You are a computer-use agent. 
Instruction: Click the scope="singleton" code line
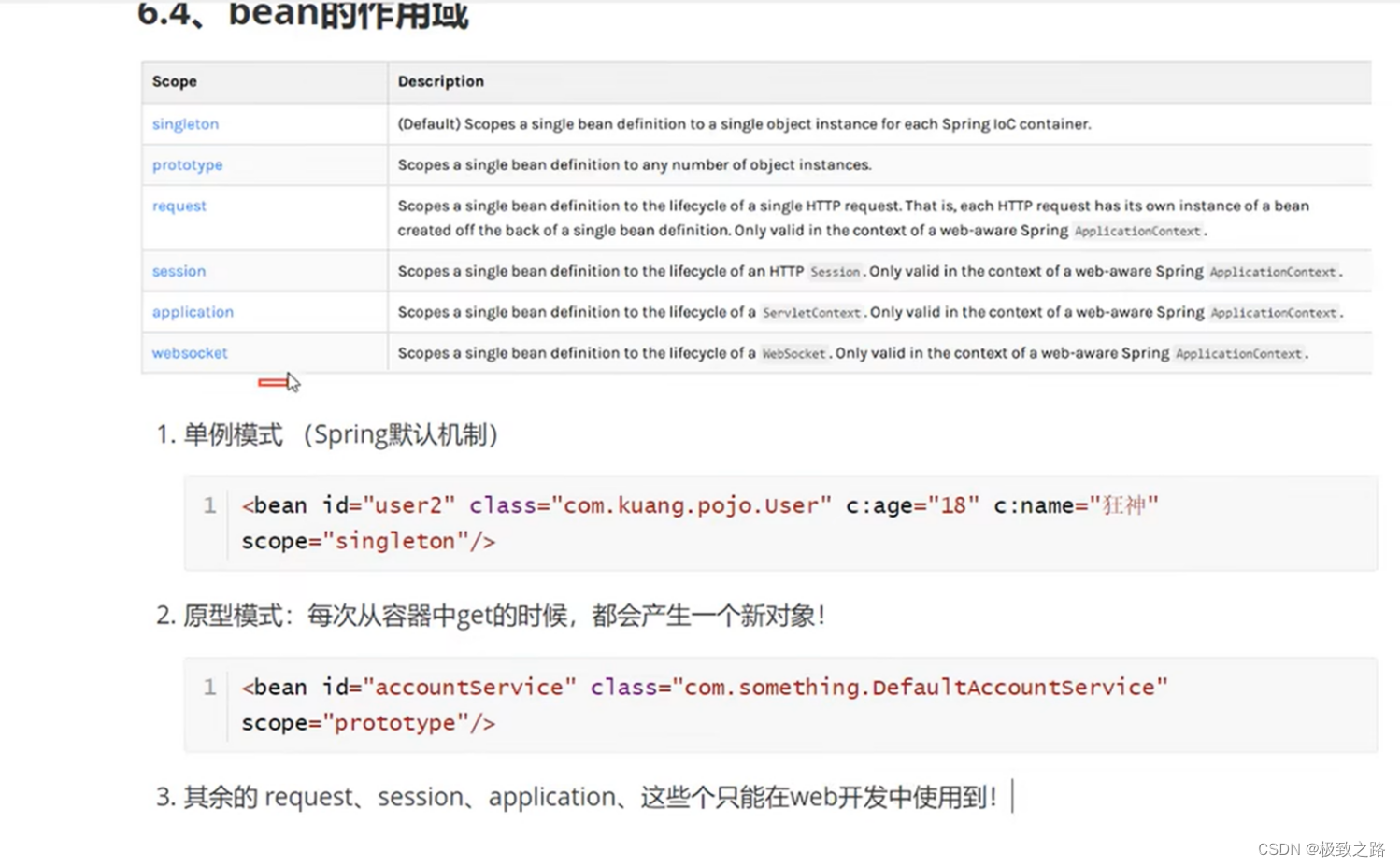coord(368,541)
